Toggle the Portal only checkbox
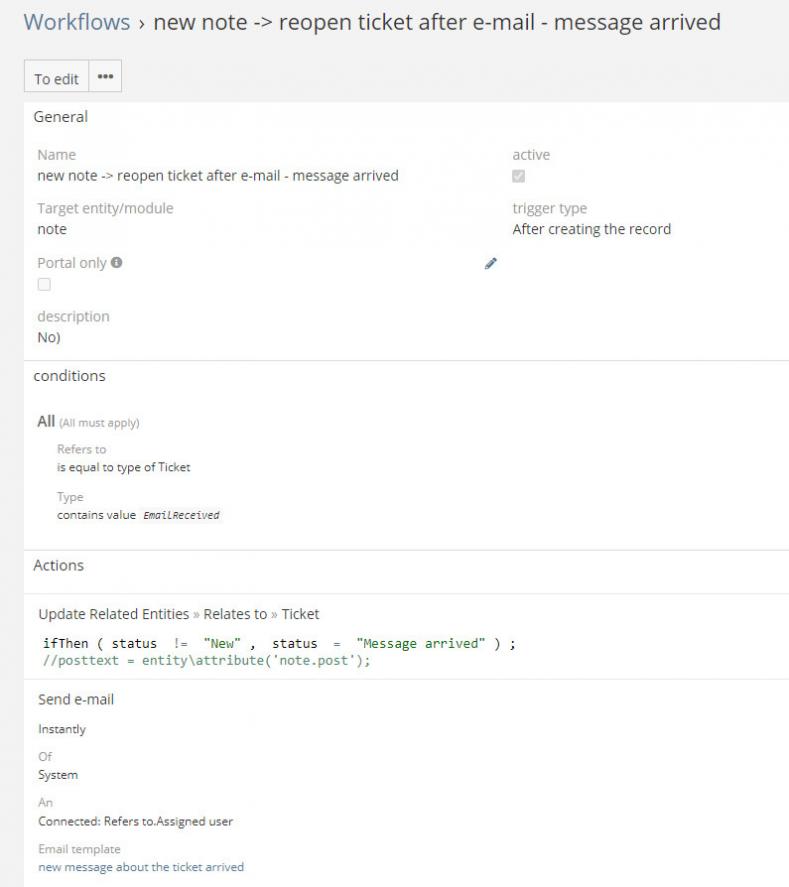Viewport: 789px width, 887px height. click(x=44, y=285)
